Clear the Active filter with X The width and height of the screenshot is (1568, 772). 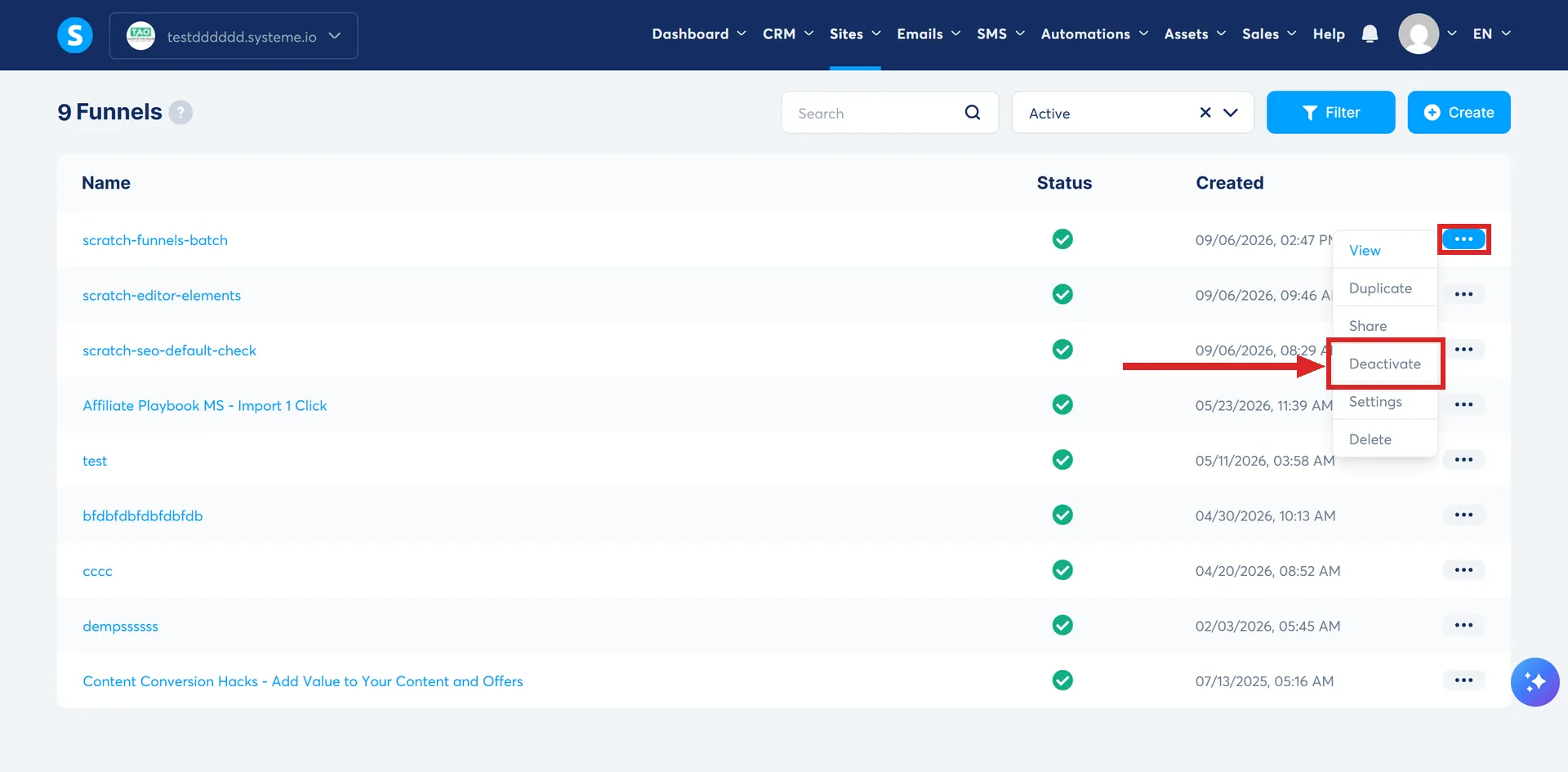click(1205, 113)
